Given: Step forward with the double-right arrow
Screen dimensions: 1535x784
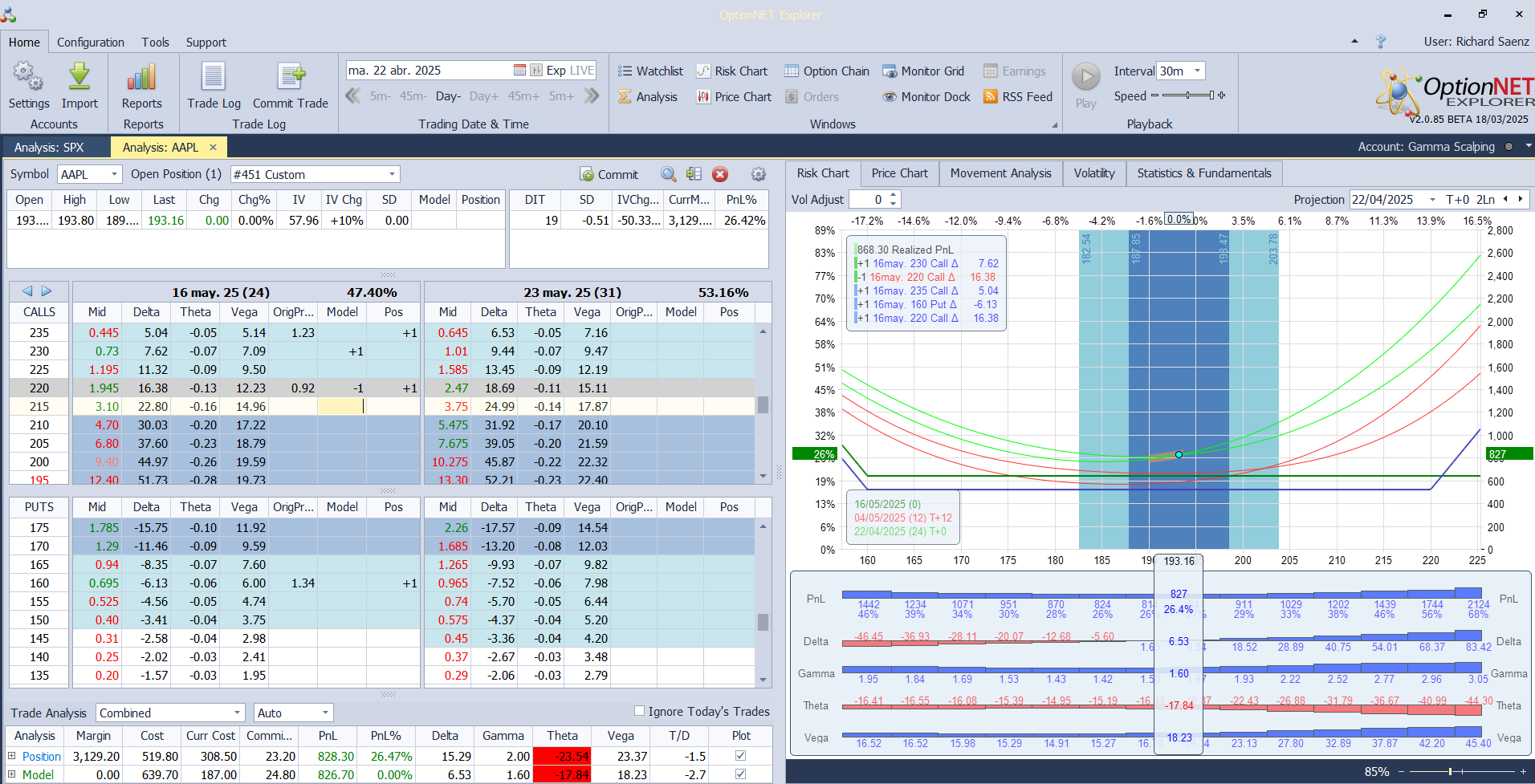Looking at the screenshot, I should point(592,96).
